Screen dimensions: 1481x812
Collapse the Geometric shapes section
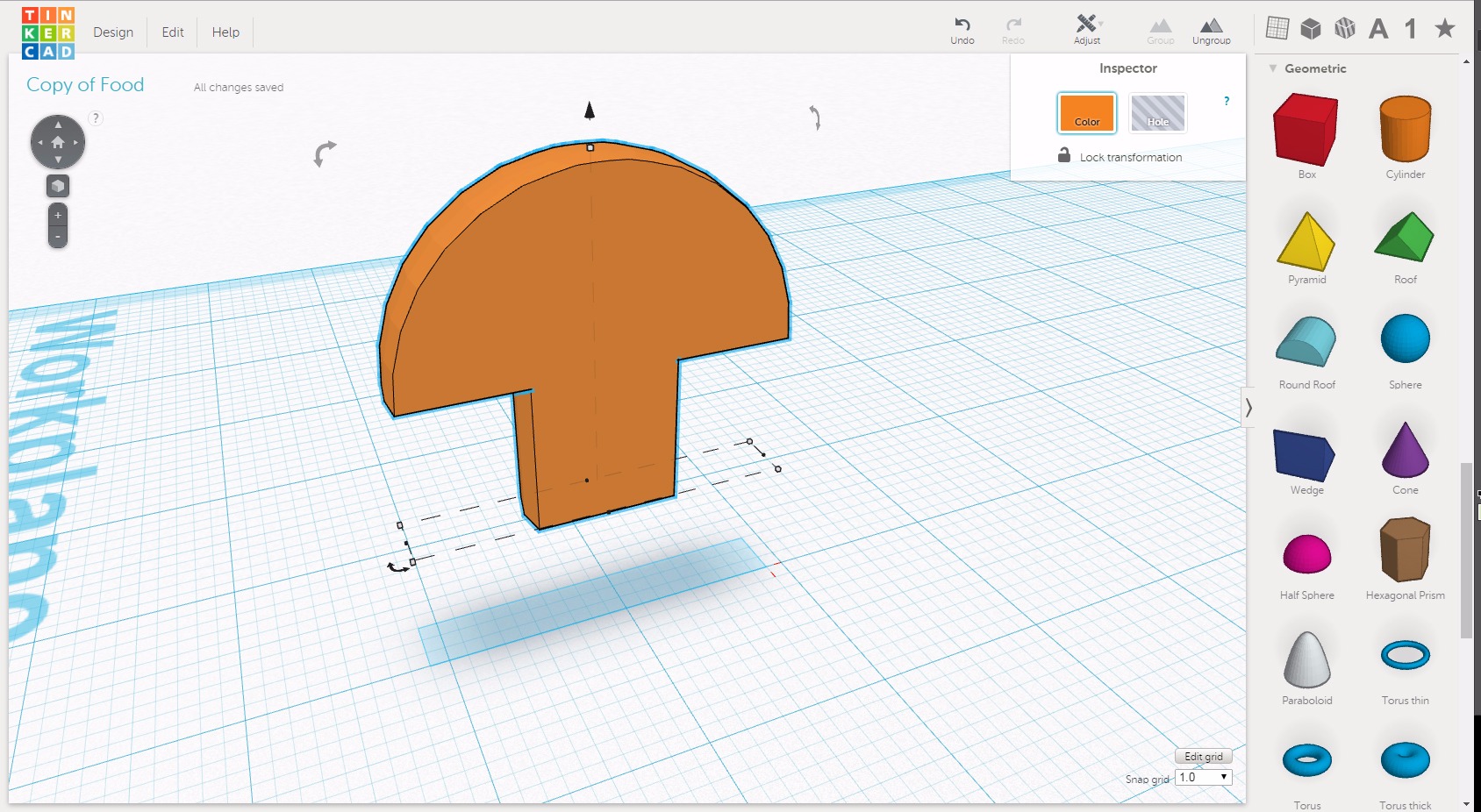1273,68
